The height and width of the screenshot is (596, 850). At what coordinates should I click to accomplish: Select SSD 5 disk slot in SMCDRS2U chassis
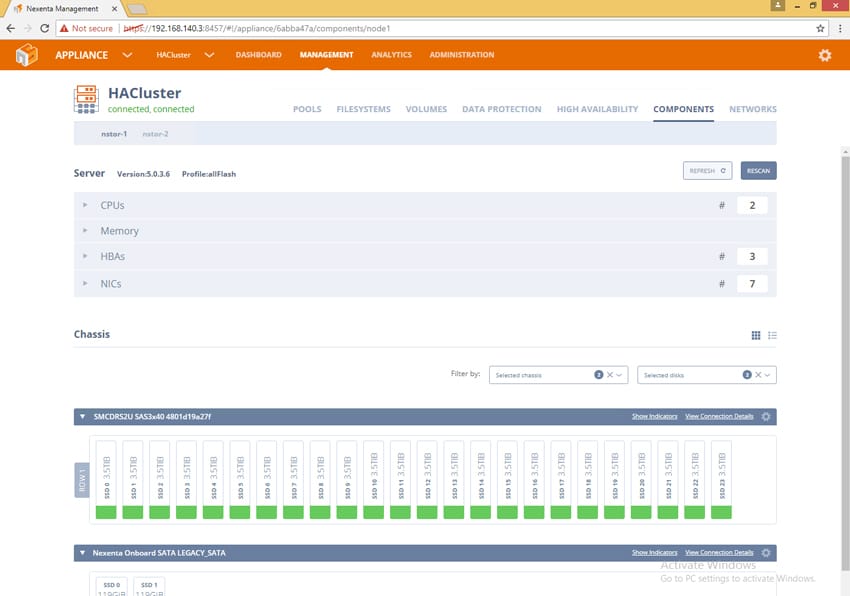pos(240,479)
